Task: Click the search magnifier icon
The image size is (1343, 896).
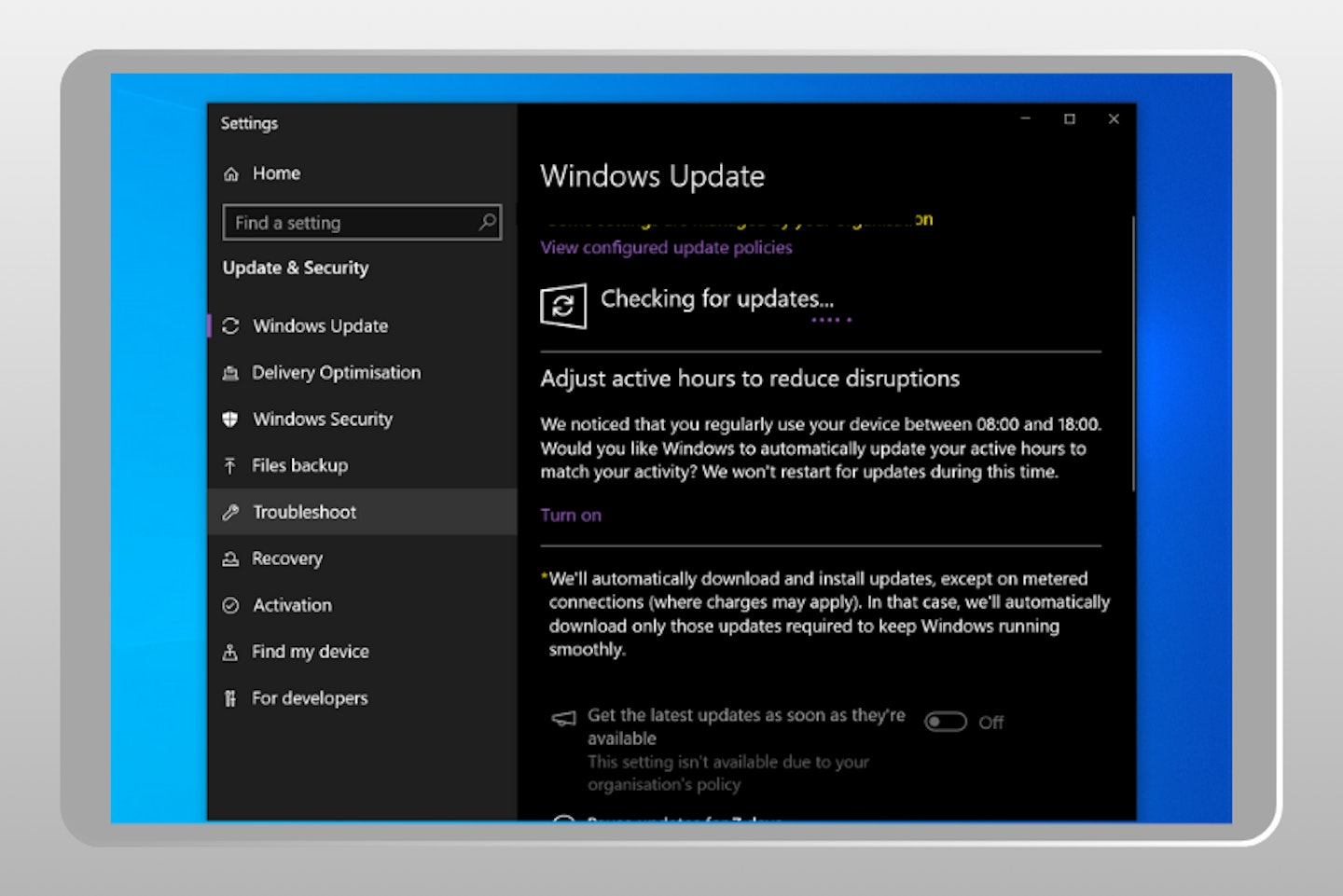Action: [487, 222]
